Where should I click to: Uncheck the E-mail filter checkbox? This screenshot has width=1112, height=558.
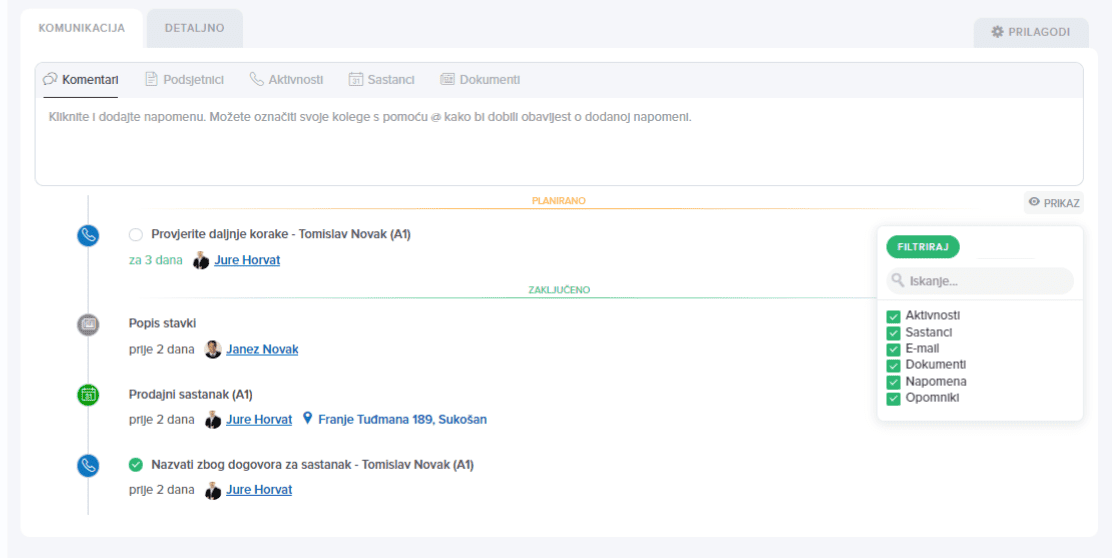pos(893,350)
